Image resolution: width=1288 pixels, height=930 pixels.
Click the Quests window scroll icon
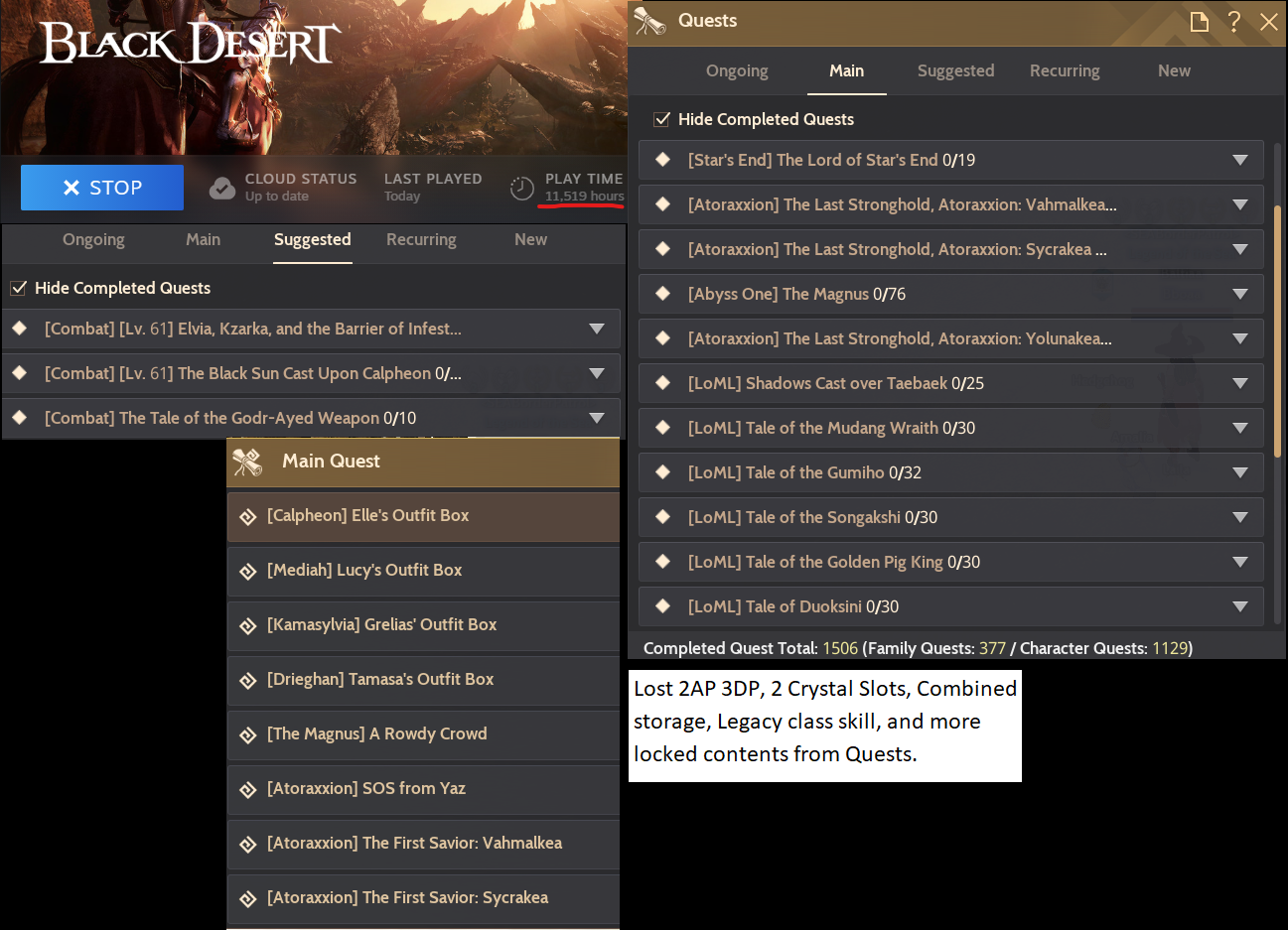coord(649,21)
